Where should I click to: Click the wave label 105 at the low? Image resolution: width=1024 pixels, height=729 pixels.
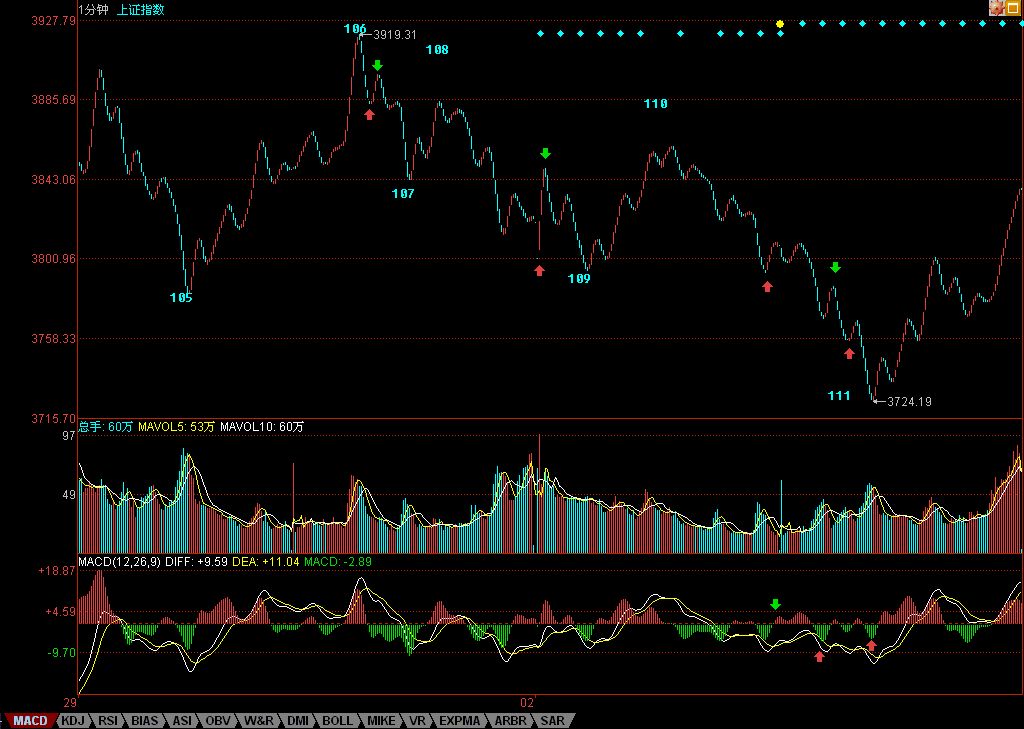181,297
